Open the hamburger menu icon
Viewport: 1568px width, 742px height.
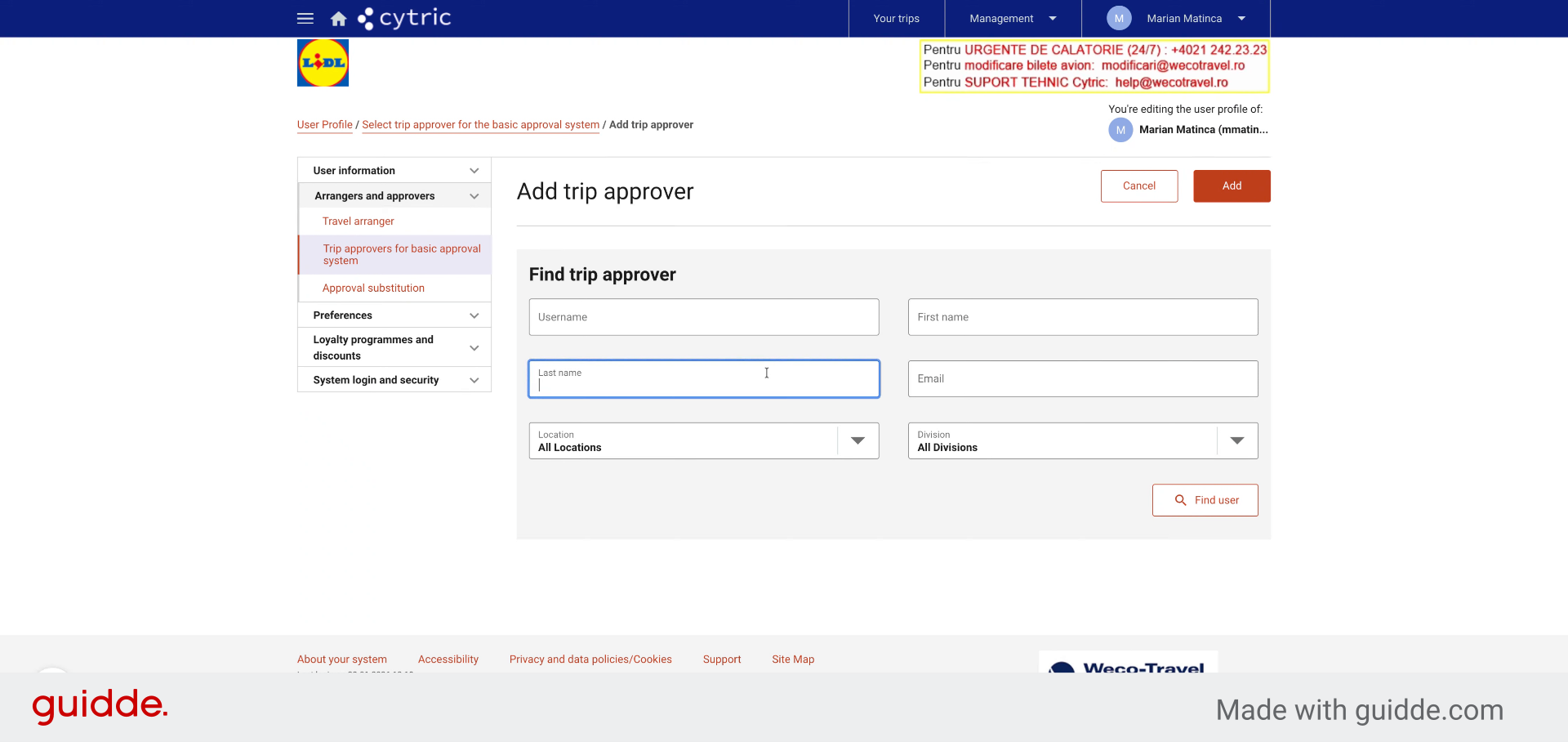[x=305, y=18]
